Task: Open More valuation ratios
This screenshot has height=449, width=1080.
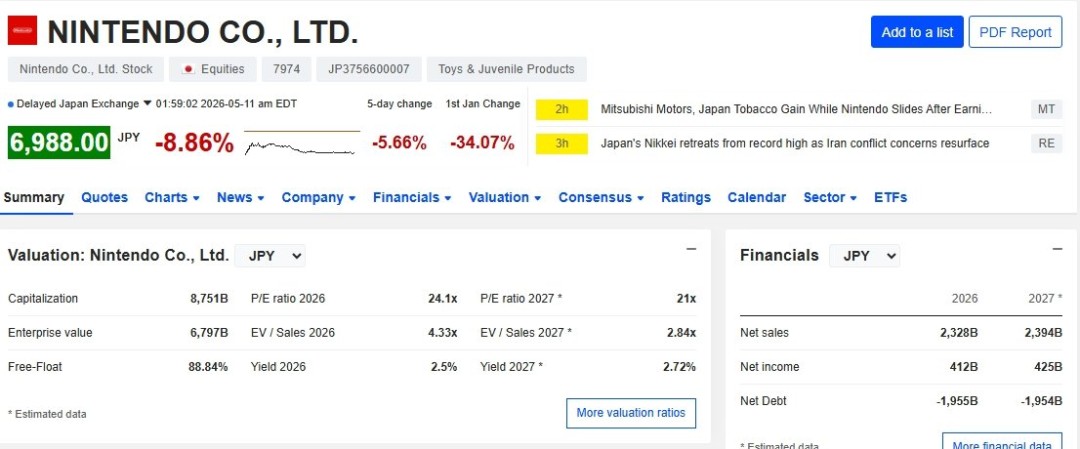Action: point(631,413)
